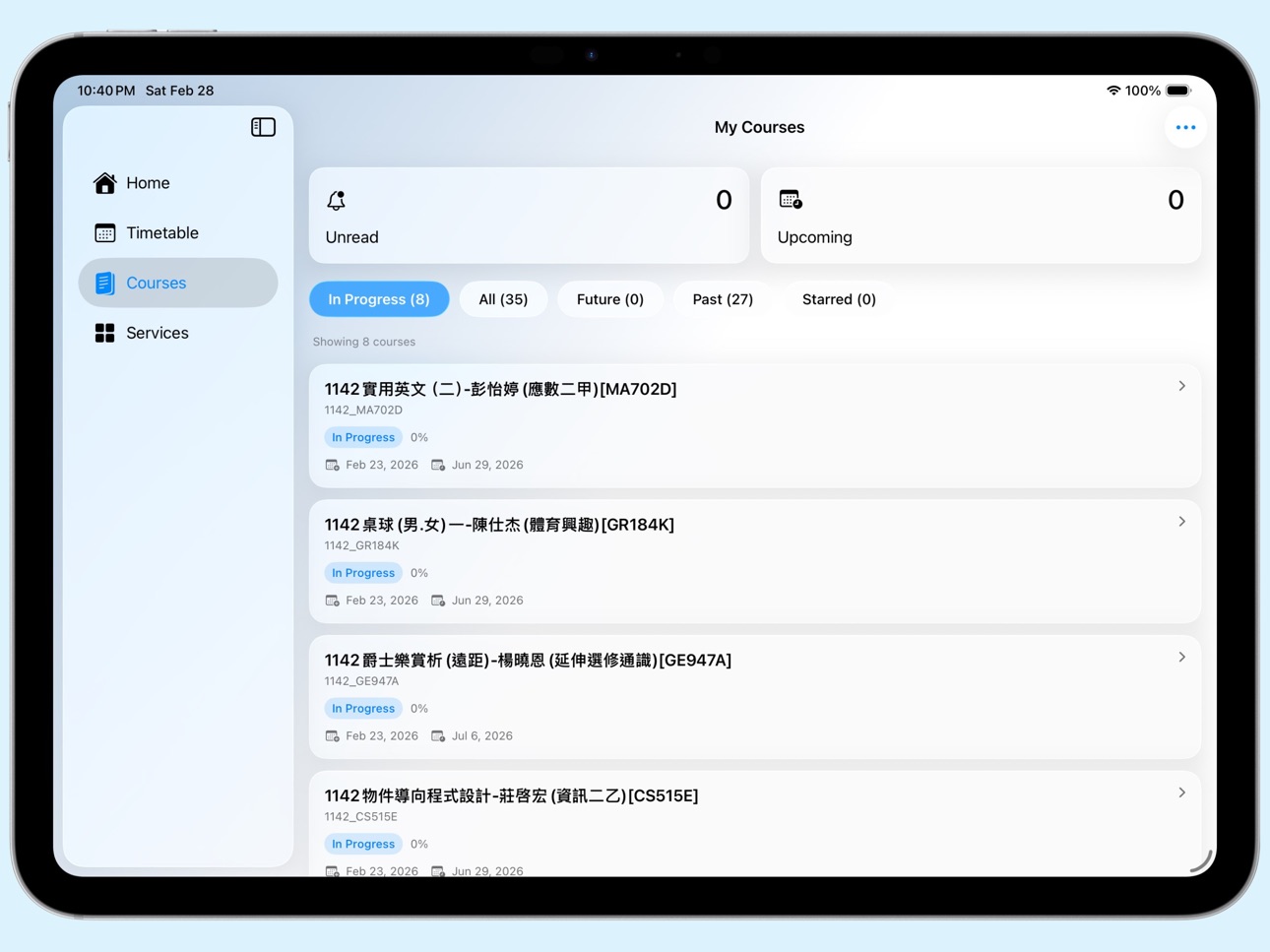1270x952 pixels.
Task: Go to Timetable in the sidebar
Action: 178,233
